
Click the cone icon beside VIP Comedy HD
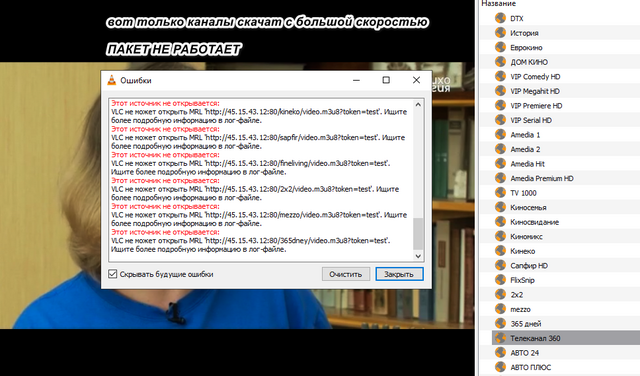coord(500,76)
